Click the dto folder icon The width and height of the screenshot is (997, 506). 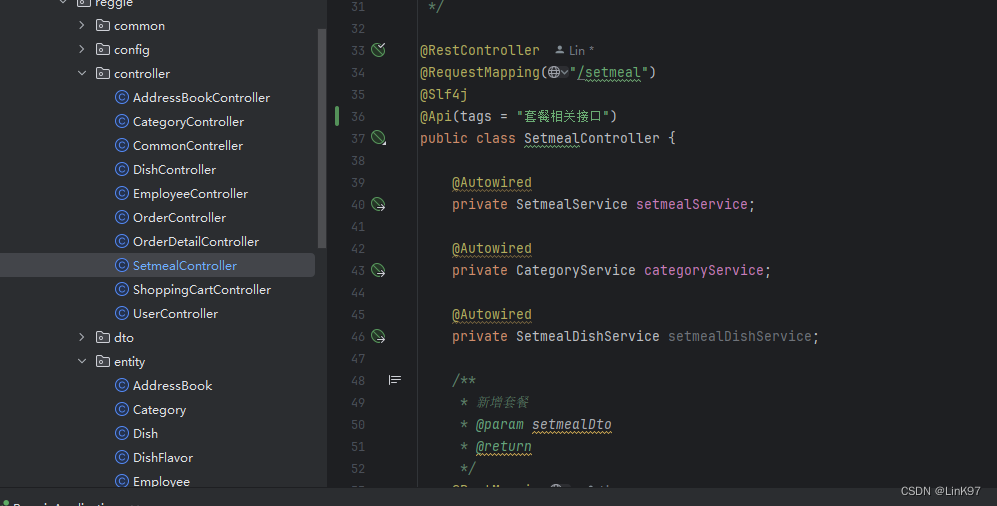coord(102,338)
